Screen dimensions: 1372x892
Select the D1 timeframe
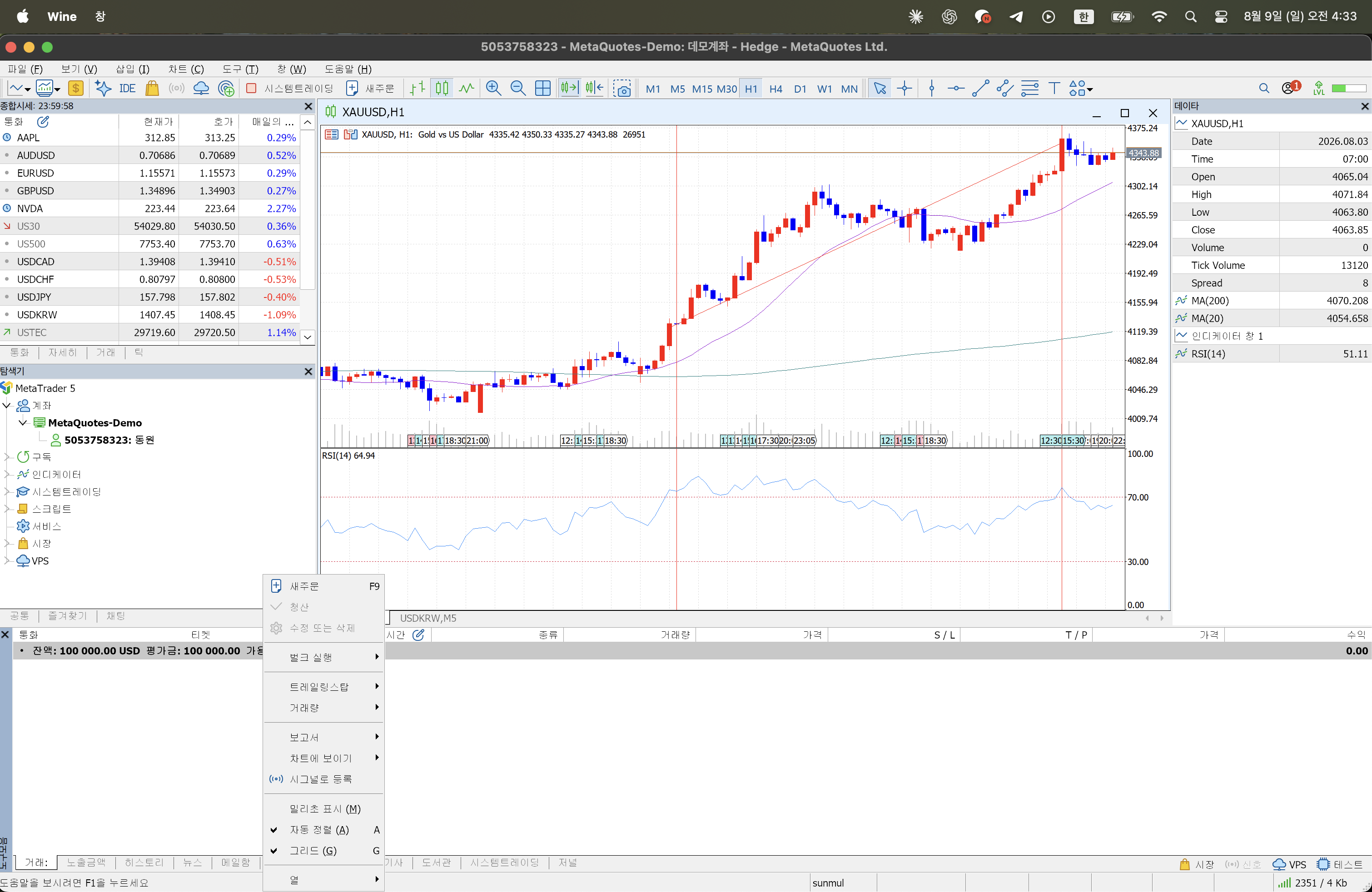[x=800, y=89]
